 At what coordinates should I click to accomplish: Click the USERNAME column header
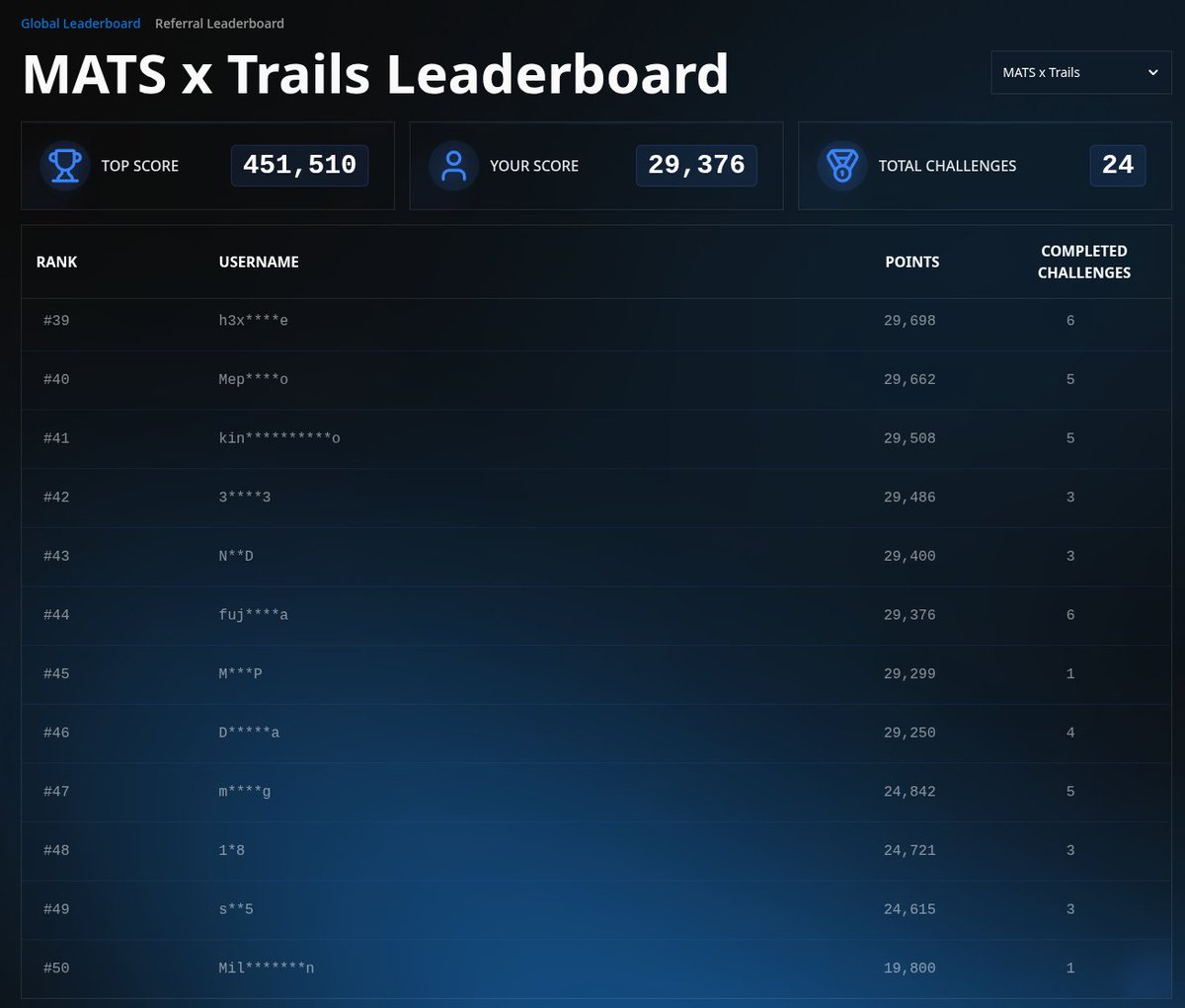(x=259, y=262)
